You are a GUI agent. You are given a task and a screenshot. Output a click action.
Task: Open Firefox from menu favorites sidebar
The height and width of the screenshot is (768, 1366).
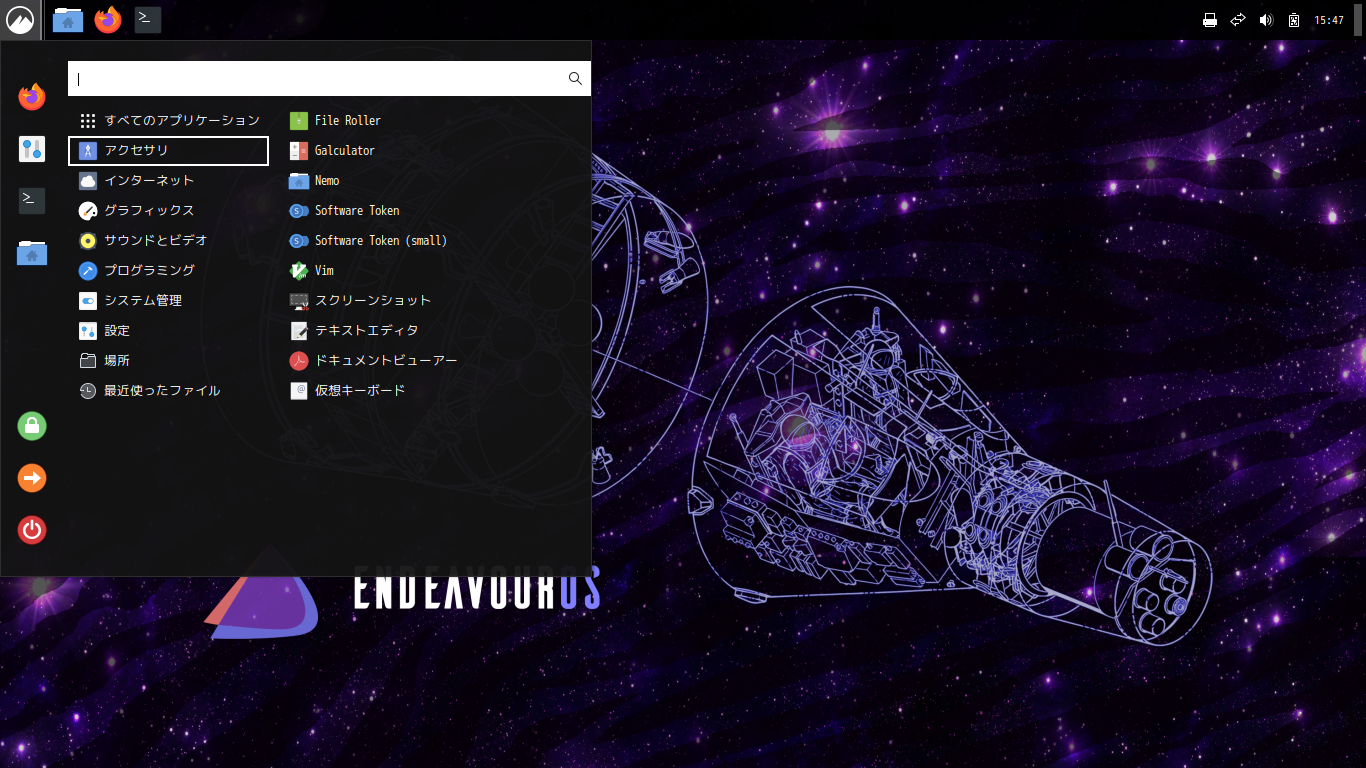(x=32, y=97)
